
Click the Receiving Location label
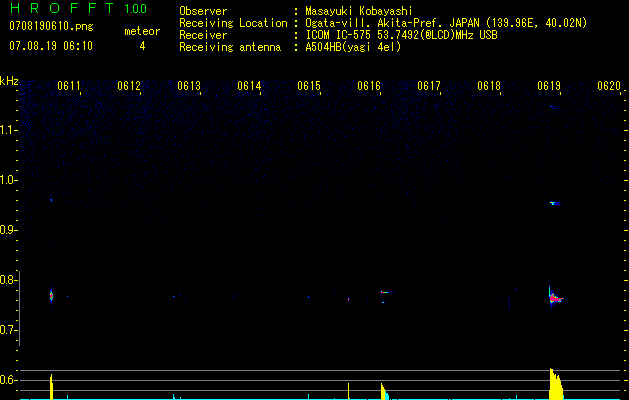(x=233, y=23)
